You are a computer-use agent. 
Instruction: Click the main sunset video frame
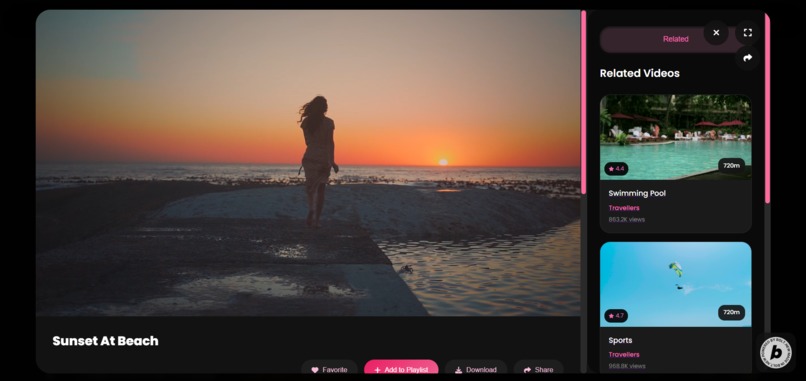point(308,163)
